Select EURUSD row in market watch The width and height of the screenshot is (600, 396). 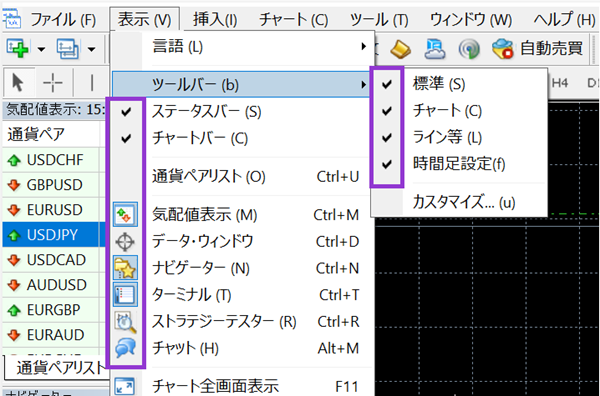tap(54, 210)
